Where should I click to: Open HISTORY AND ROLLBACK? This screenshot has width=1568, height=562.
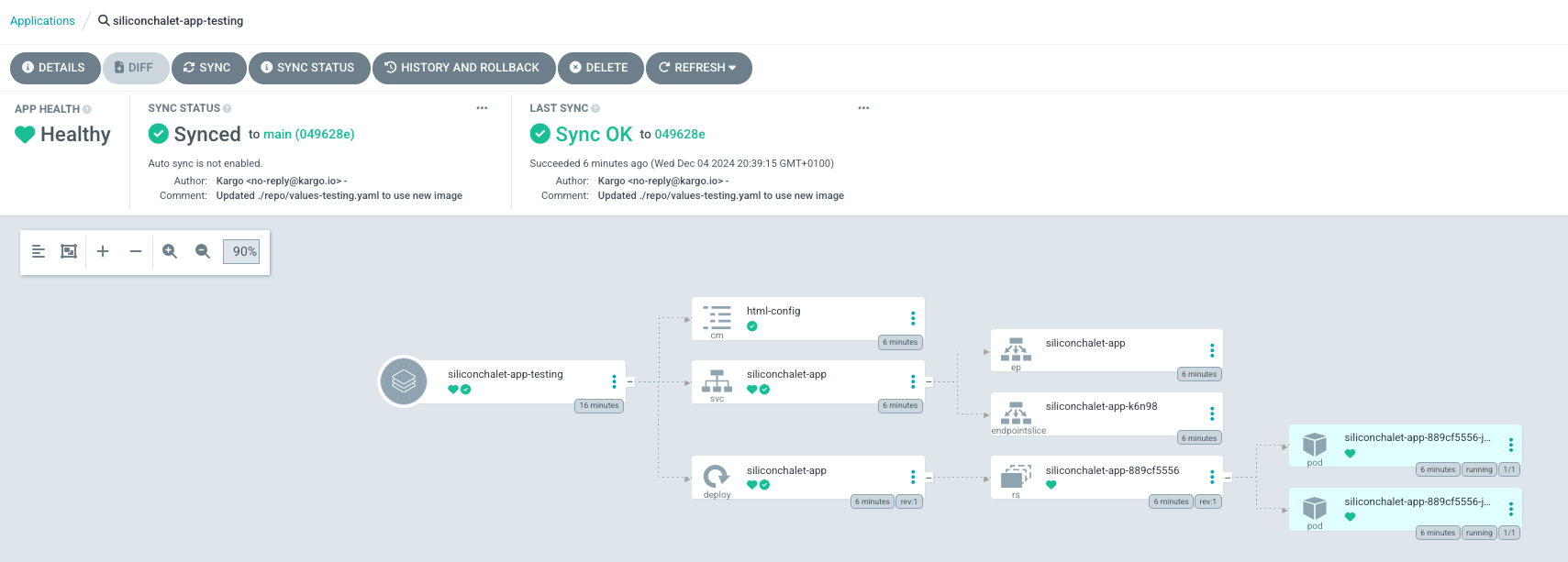pos(463,68)
